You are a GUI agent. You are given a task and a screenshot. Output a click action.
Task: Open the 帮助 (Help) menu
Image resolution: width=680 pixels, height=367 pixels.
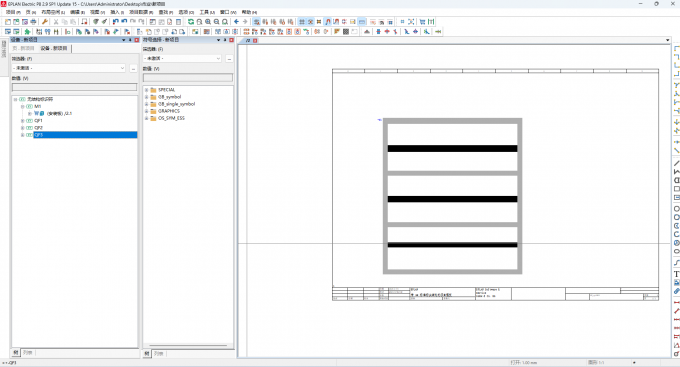249,12
